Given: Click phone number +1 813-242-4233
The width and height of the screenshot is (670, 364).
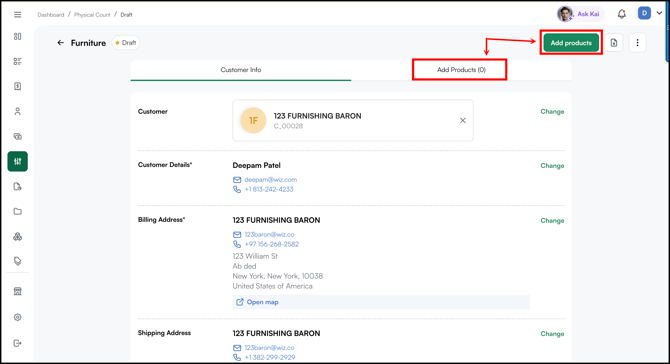Looking at the screenshot, I should [x=269, y=189].
